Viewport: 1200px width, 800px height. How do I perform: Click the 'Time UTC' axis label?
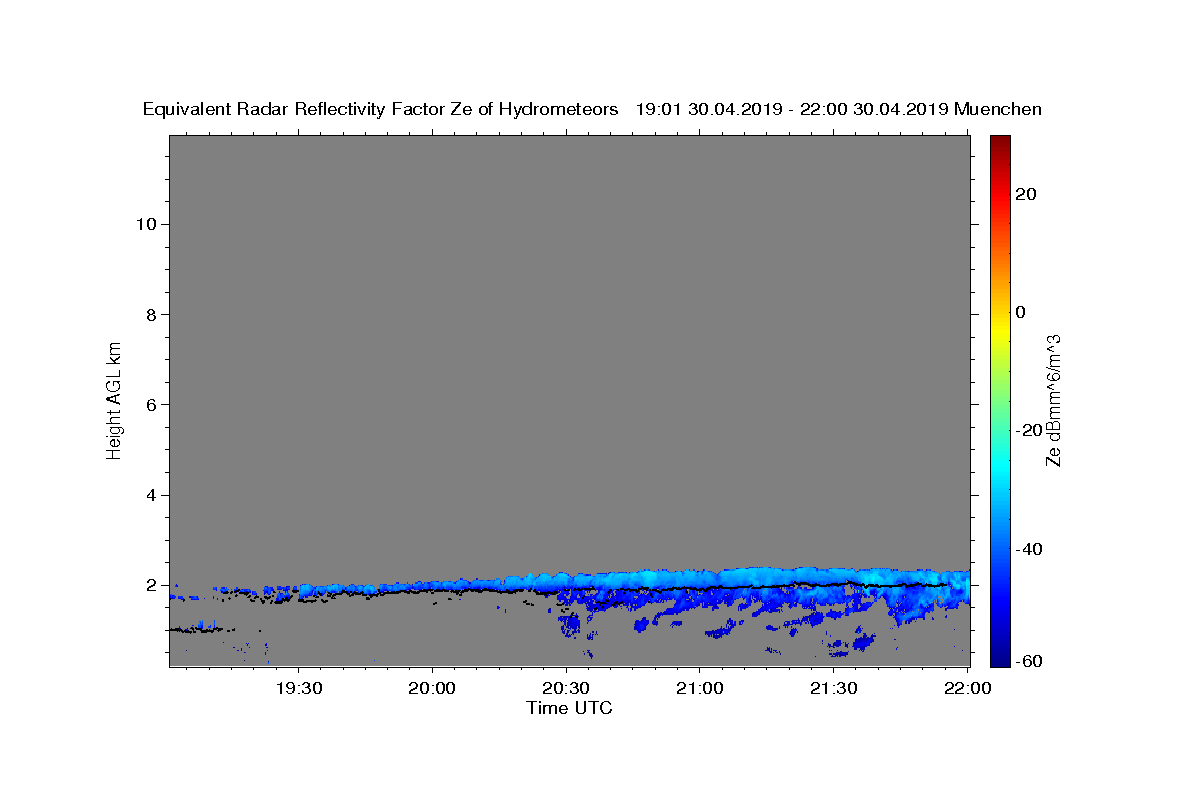[569, 708]
